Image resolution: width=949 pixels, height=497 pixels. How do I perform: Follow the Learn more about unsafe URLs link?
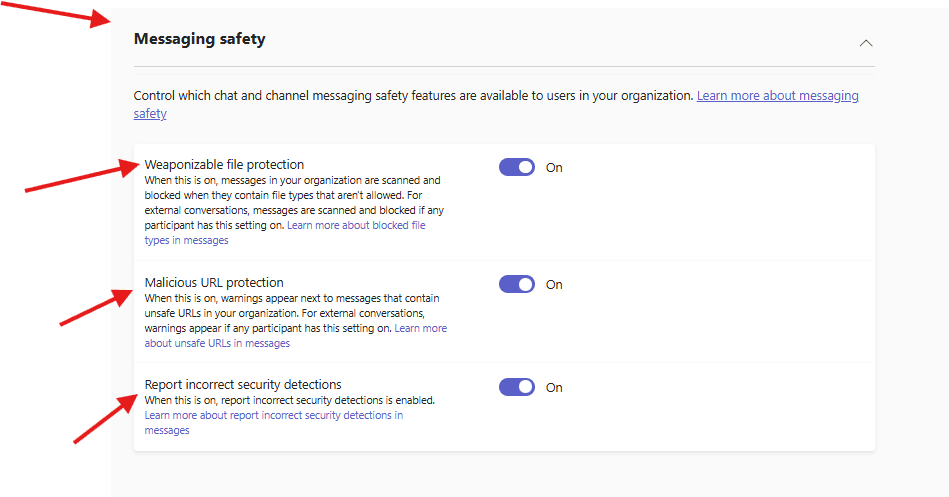pos(420,328)
